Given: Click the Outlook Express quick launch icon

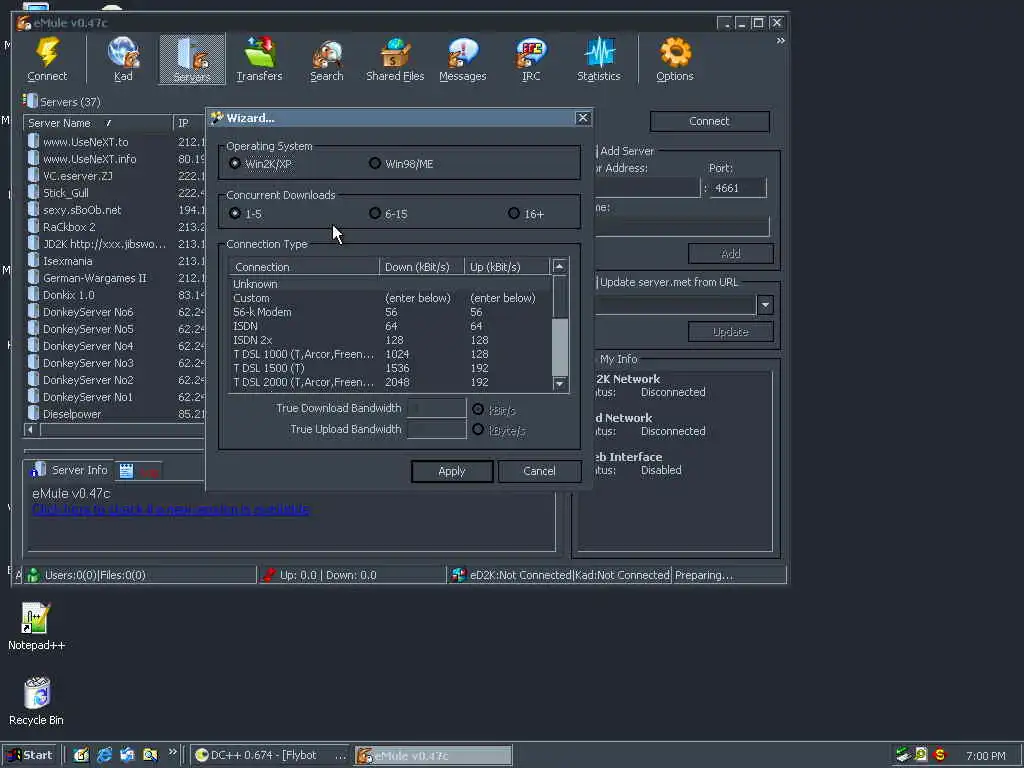Looking at the screenshot, I should coord(127,755).
